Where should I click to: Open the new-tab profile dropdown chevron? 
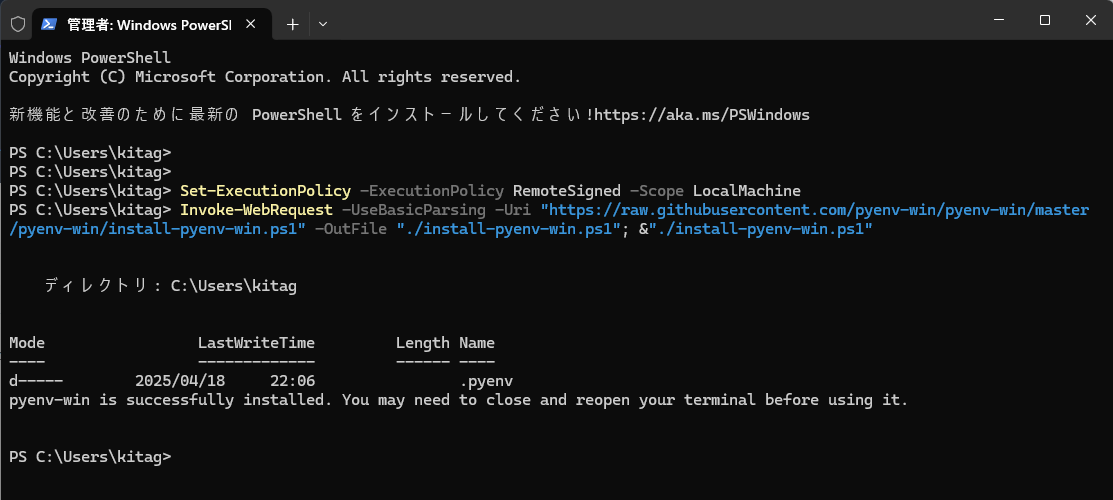pos(323,24)
